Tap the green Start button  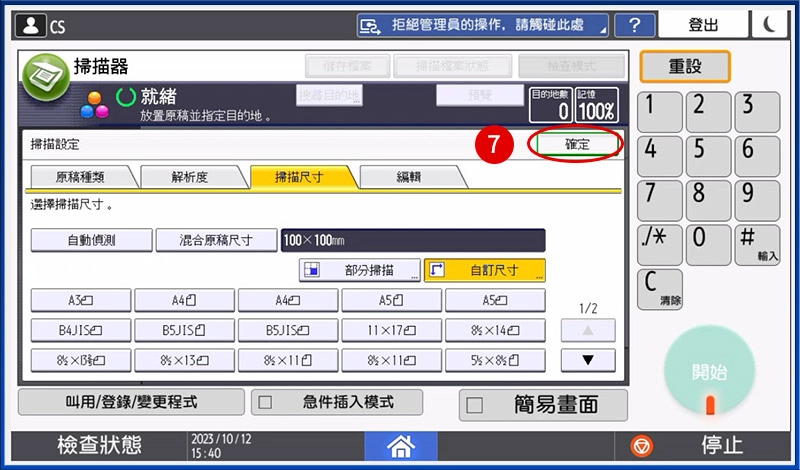tap(710, 371)
